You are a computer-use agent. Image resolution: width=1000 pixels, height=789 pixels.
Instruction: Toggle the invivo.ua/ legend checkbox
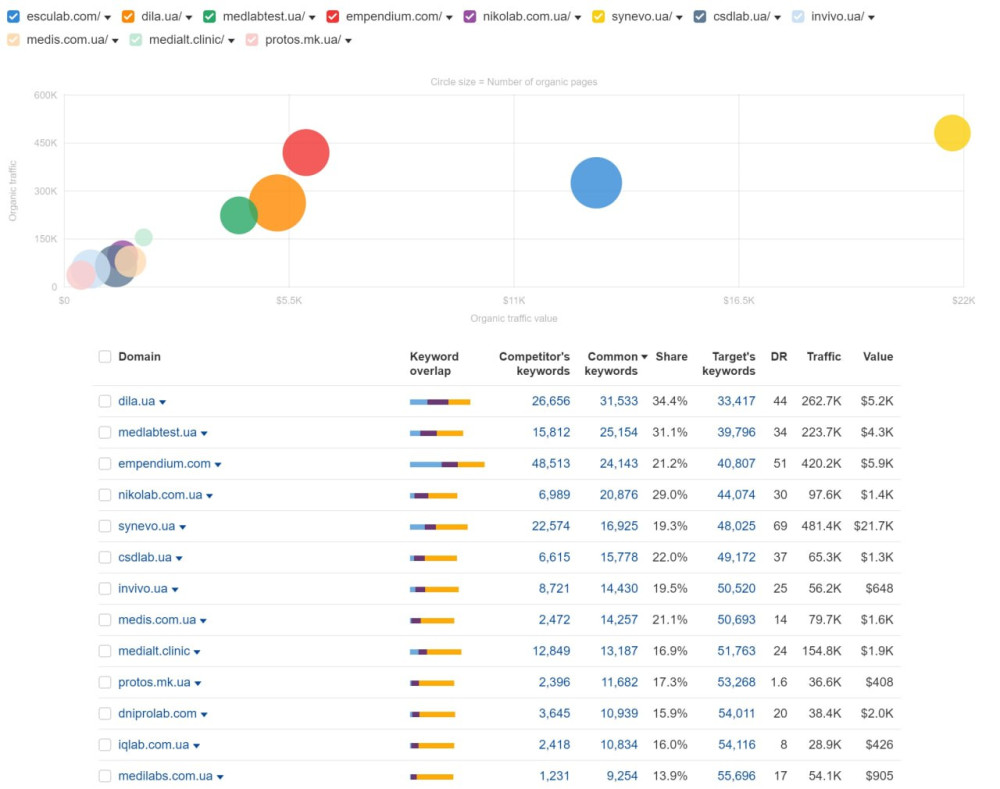point(798,17)
